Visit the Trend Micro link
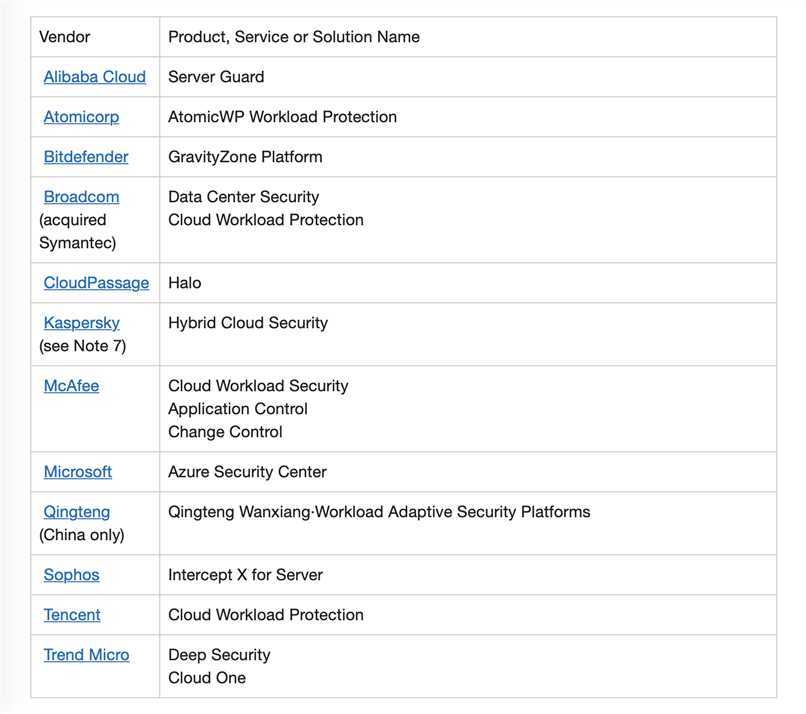The width and height of the screenshot is (806, 714). coord(86,654)
